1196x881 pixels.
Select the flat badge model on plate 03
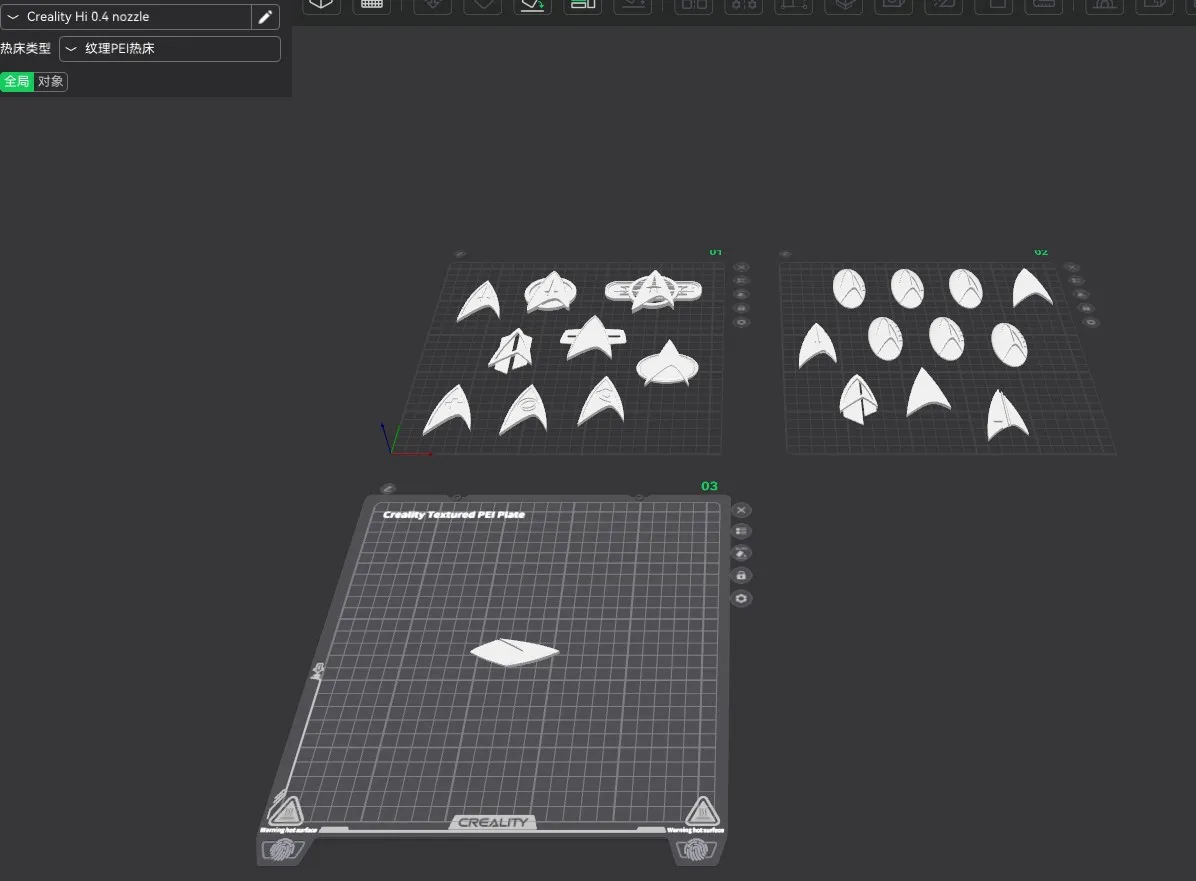pyautogui.click(x=514, y=652)
